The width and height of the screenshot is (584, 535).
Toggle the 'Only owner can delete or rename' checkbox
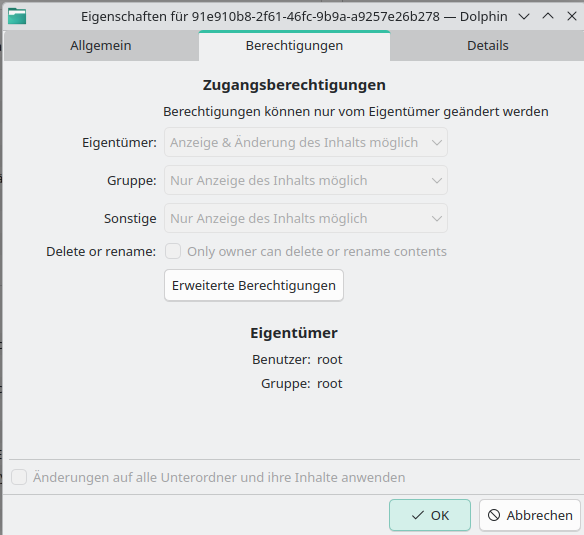173,251
